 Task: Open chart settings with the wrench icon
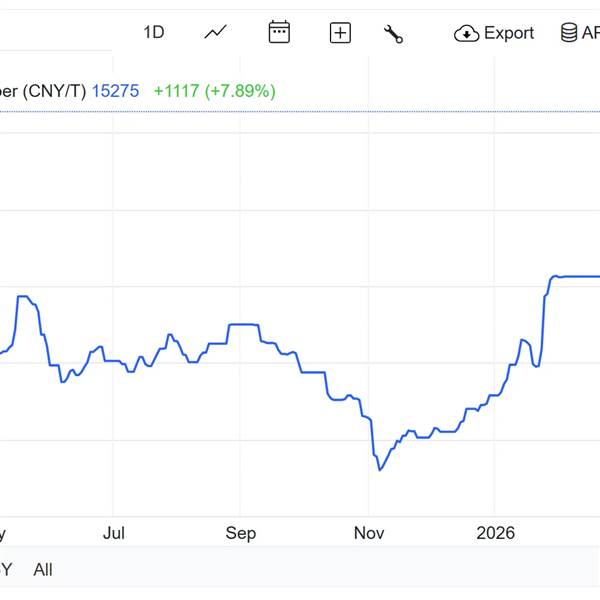click(x=393, y=34)
